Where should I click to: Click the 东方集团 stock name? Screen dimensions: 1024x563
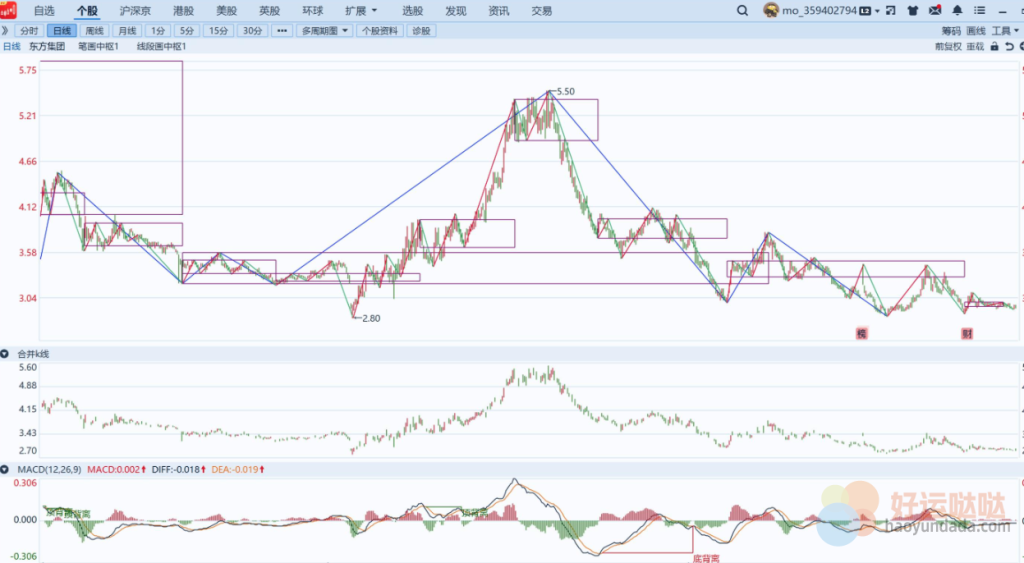tap(47, 46)
